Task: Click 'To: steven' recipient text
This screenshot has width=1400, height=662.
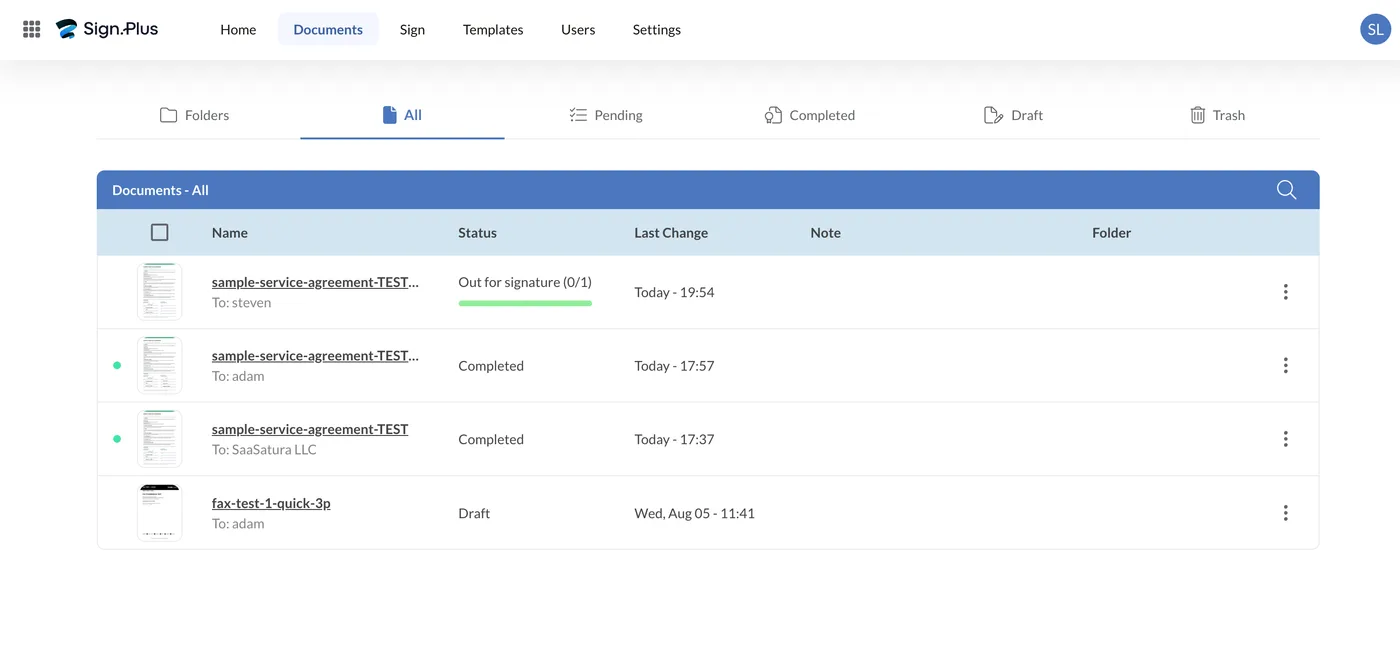Action: tap(241, 303)
